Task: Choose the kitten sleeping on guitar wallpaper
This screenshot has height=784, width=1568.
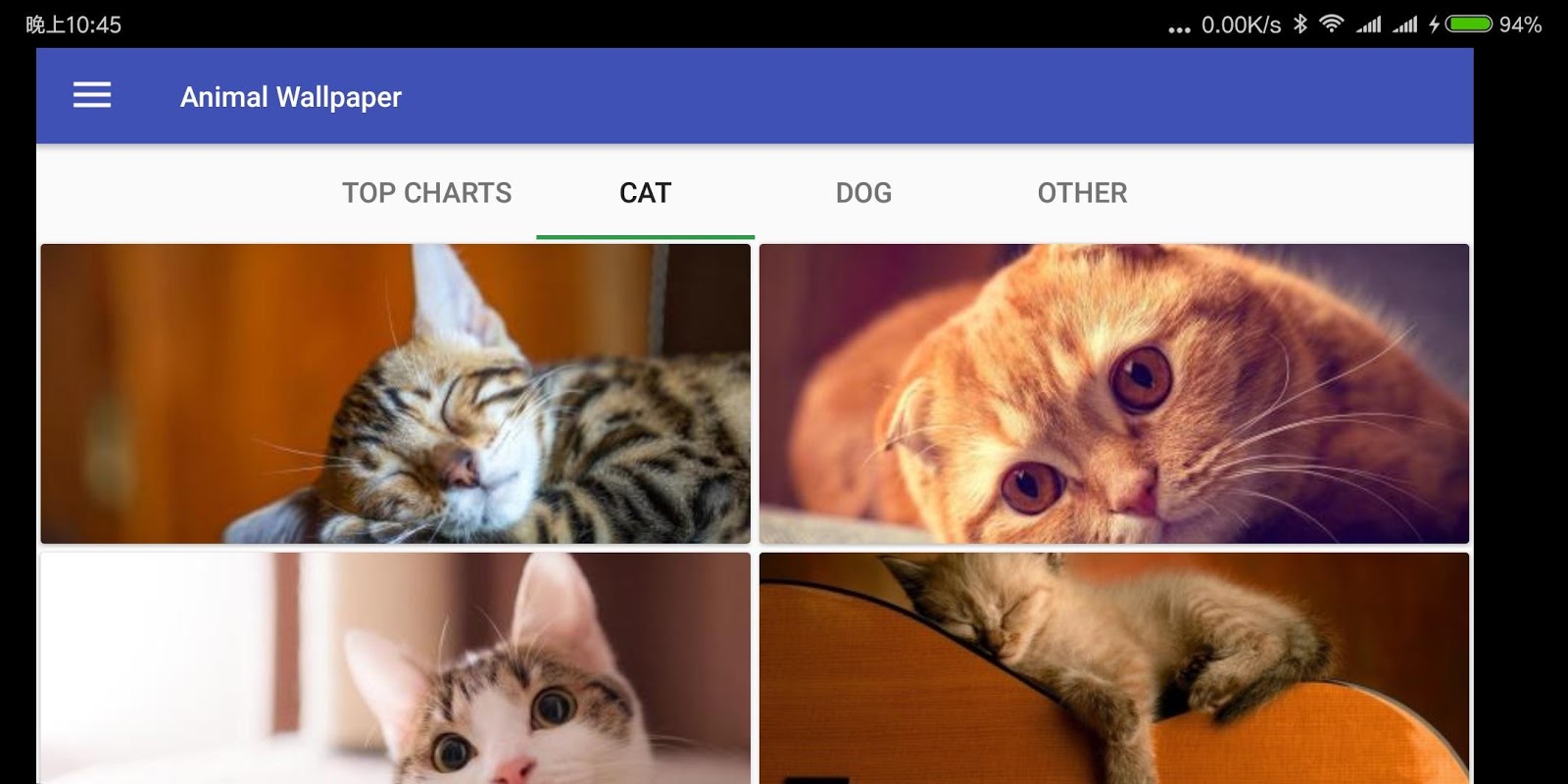Action: point(1114,668)
